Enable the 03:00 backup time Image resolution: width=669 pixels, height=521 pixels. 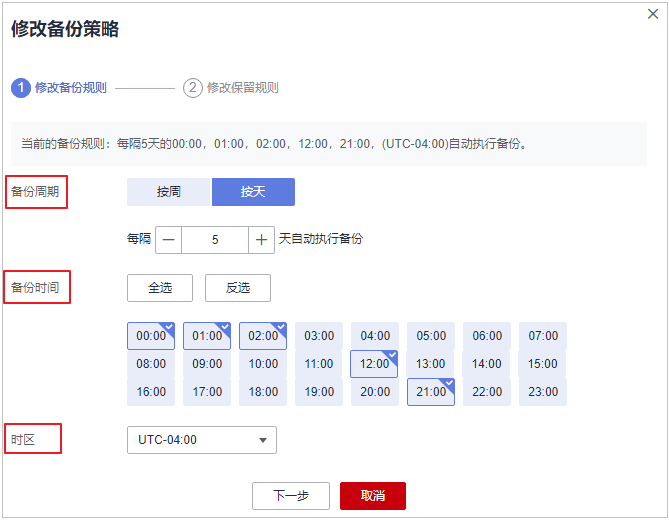point(319,336)
